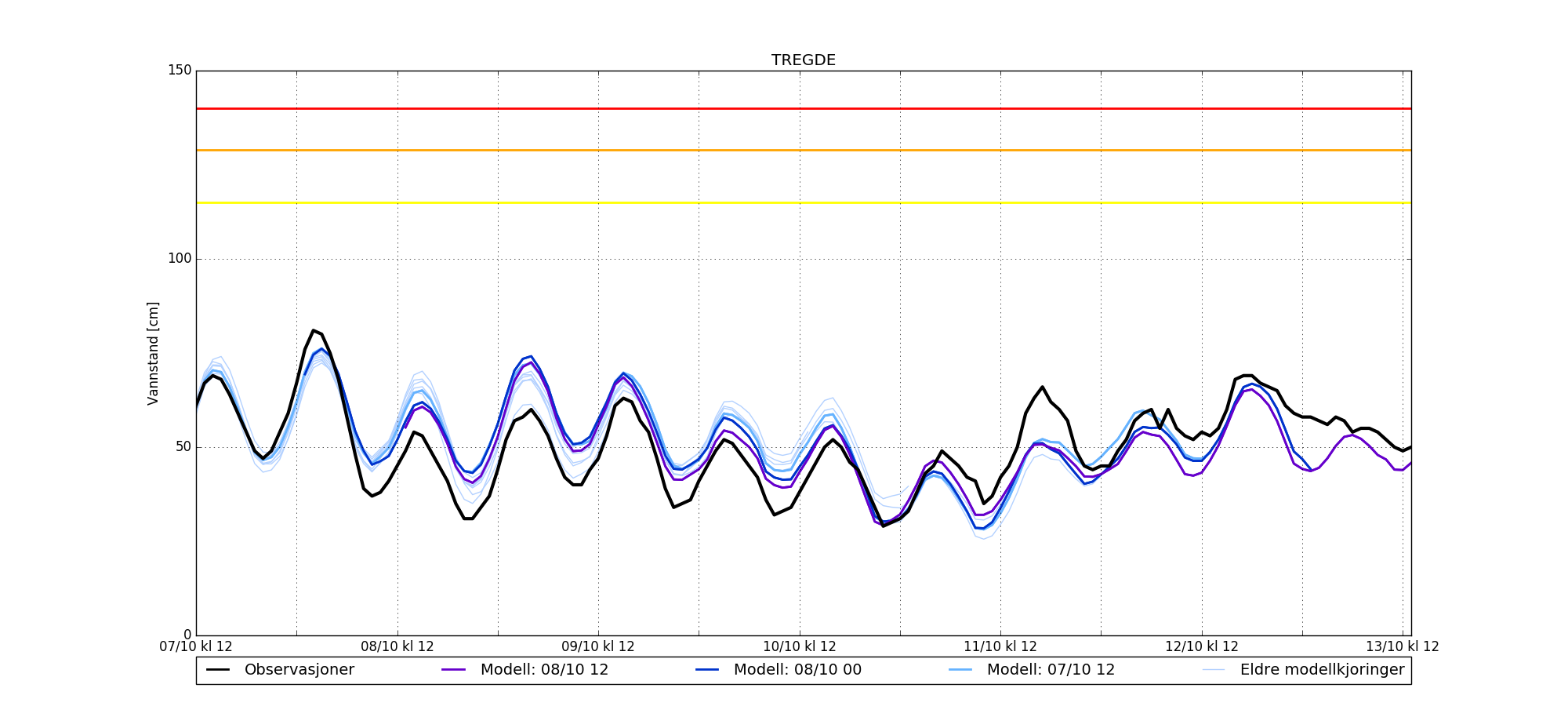
Task: Click the dark blue legend line for Modell 08/10 00
Action: pyautogui.click(x=707, y=670)
